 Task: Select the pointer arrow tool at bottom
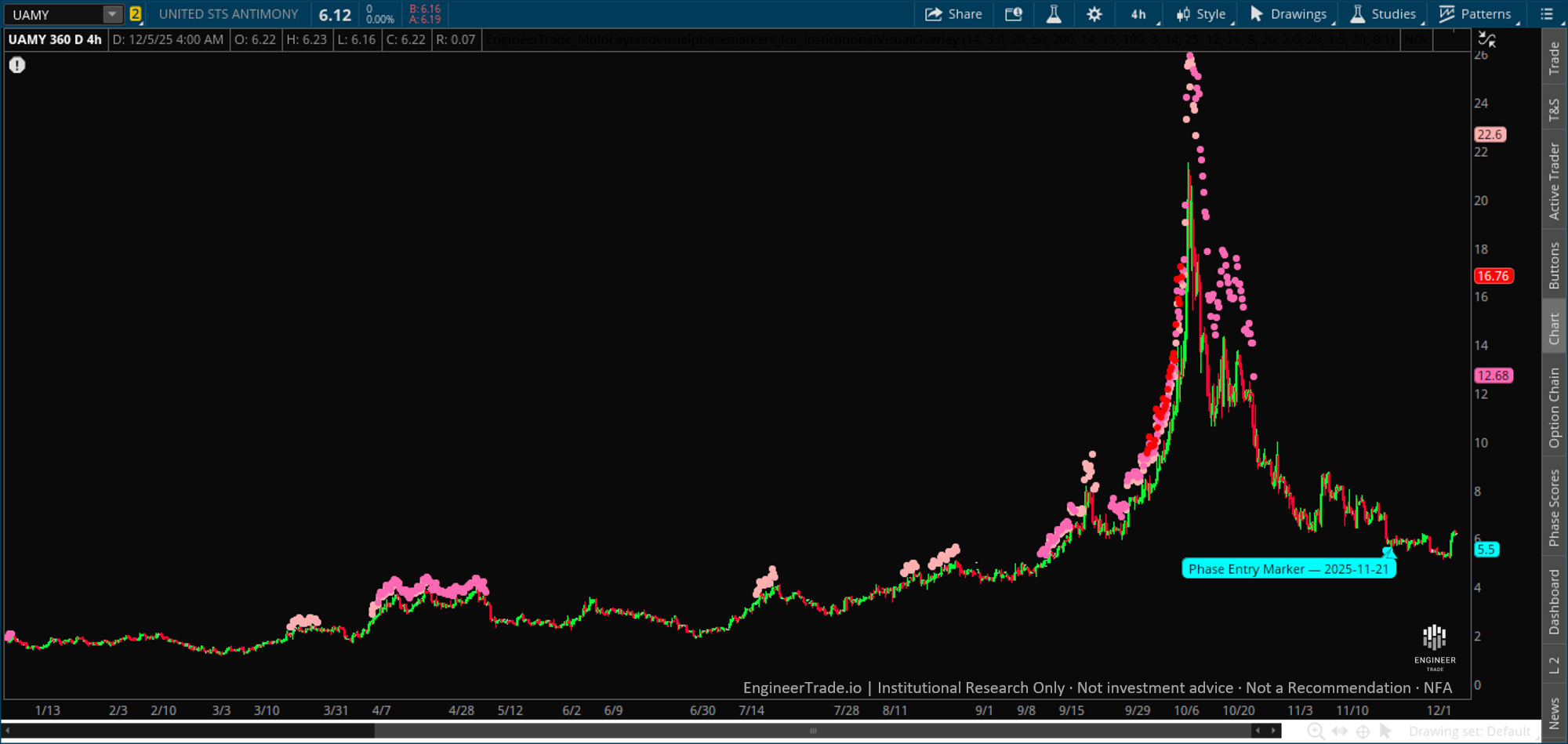click(1385, 730)
